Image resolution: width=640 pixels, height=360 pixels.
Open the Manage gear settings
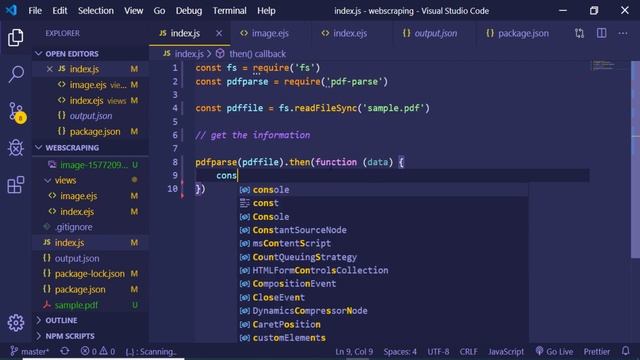coord(16,323)
